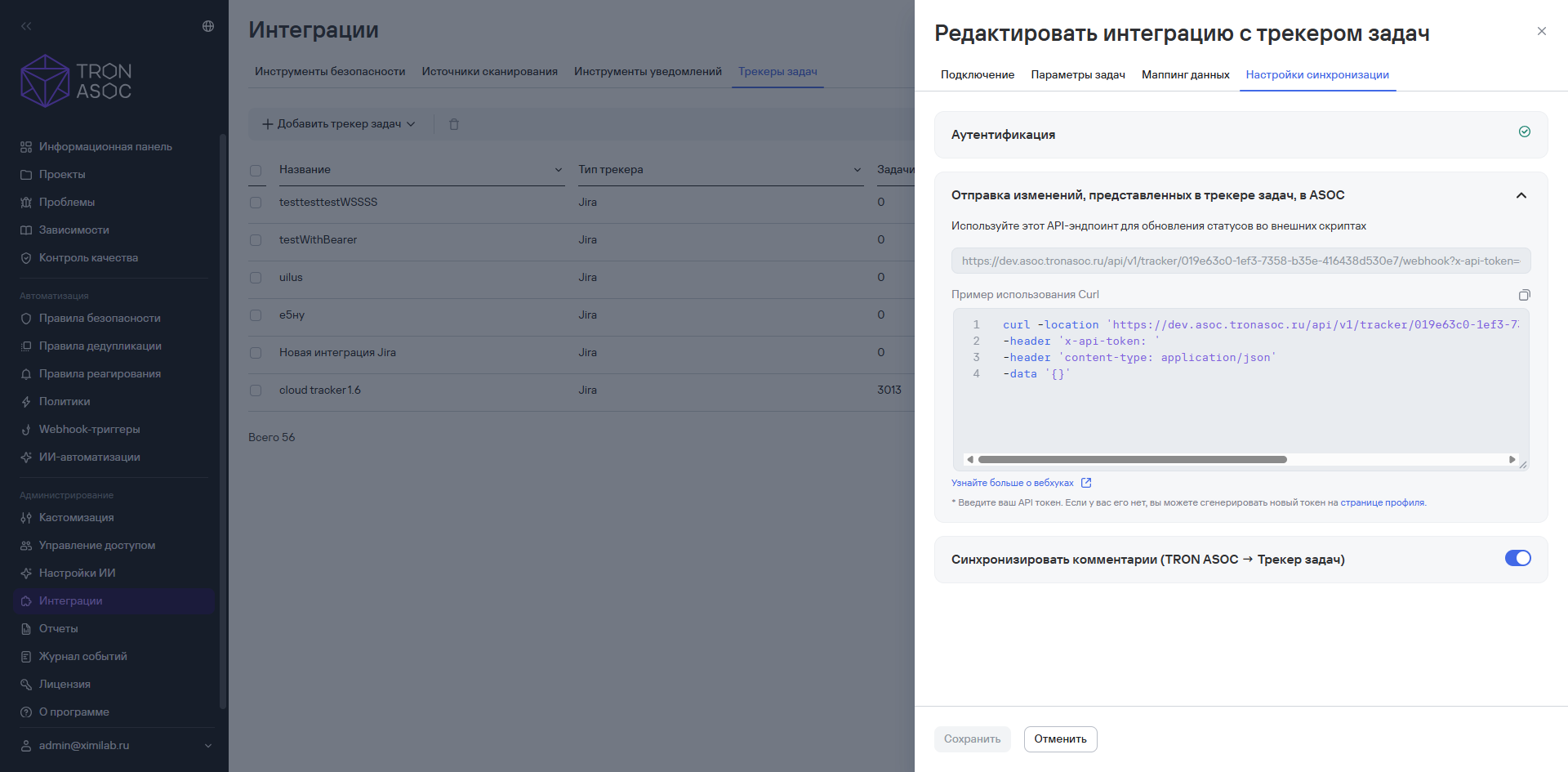Collapse the Отправка изменений section chevron
This screenshot has width=1568, height=772.
click(1521, 195)
